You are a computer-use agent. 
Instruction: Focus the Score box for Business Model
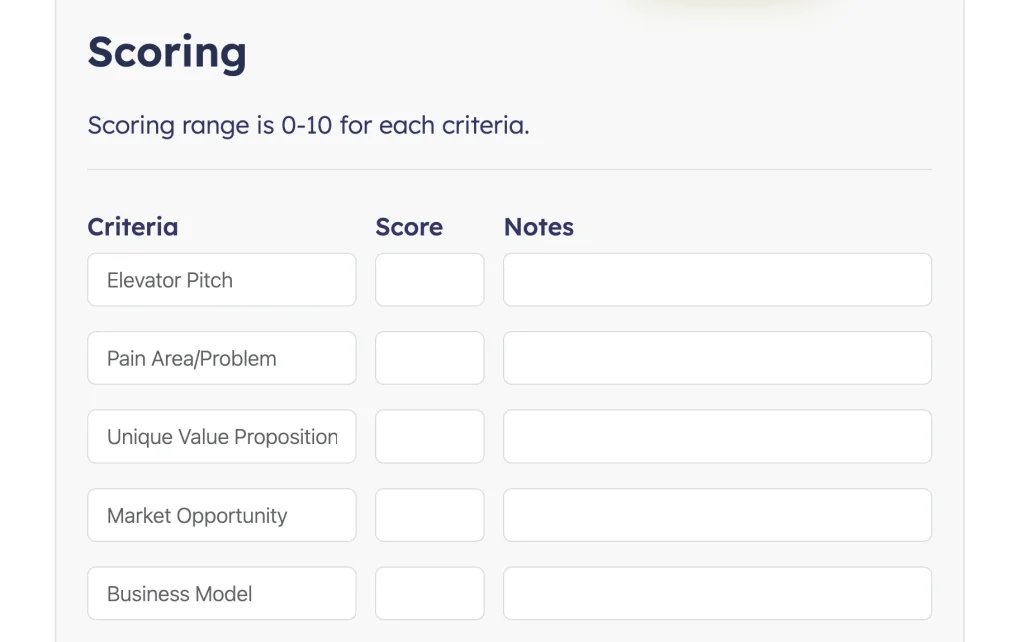point(429,594)
